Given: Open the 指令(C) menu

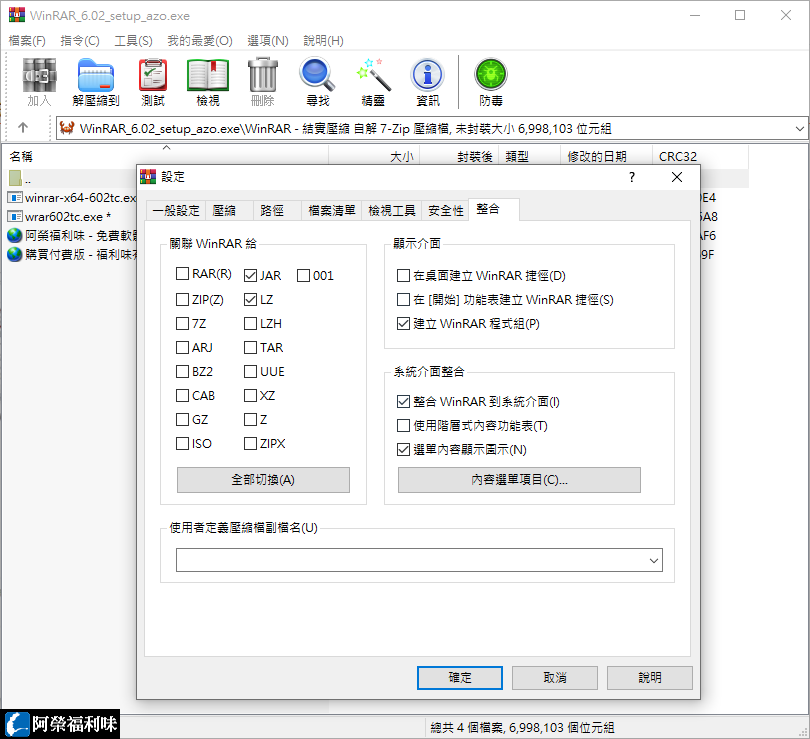Looking at the screenshot, I should coord(80,41).
